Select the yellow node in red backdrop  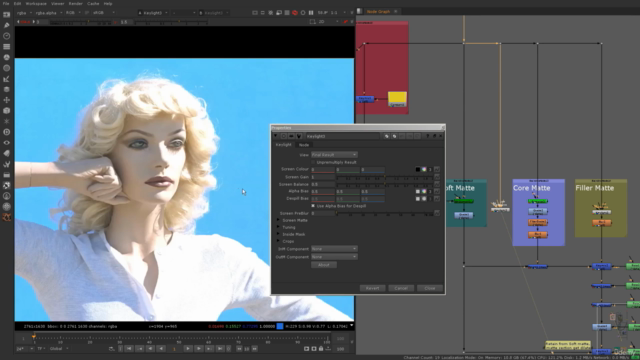[x=397, y=99]
